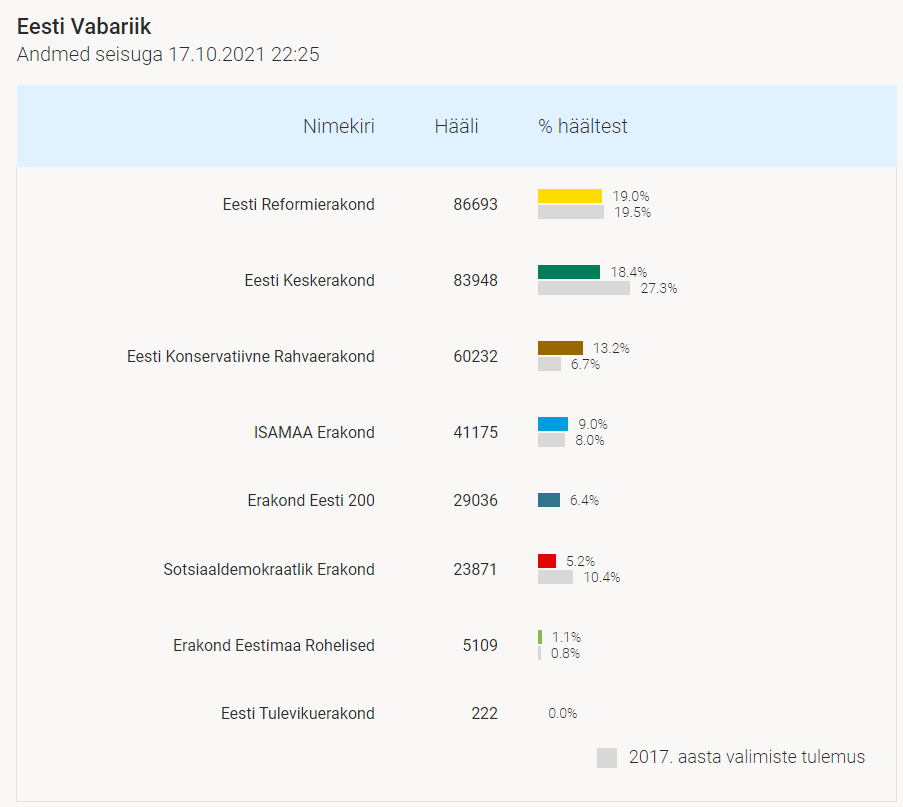Click the grey 2017 bar for Konservatiivne Rahvaerakond
The width and height of the screenshot is (903, 807).
coord(549,364)
